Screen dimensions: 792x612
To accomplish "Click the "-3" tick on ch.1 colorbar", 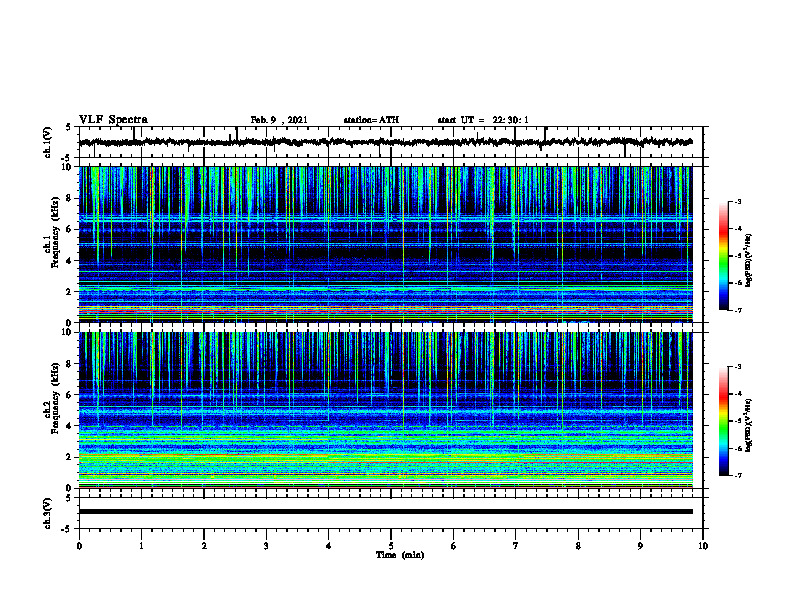I will (x=738, y=201).
